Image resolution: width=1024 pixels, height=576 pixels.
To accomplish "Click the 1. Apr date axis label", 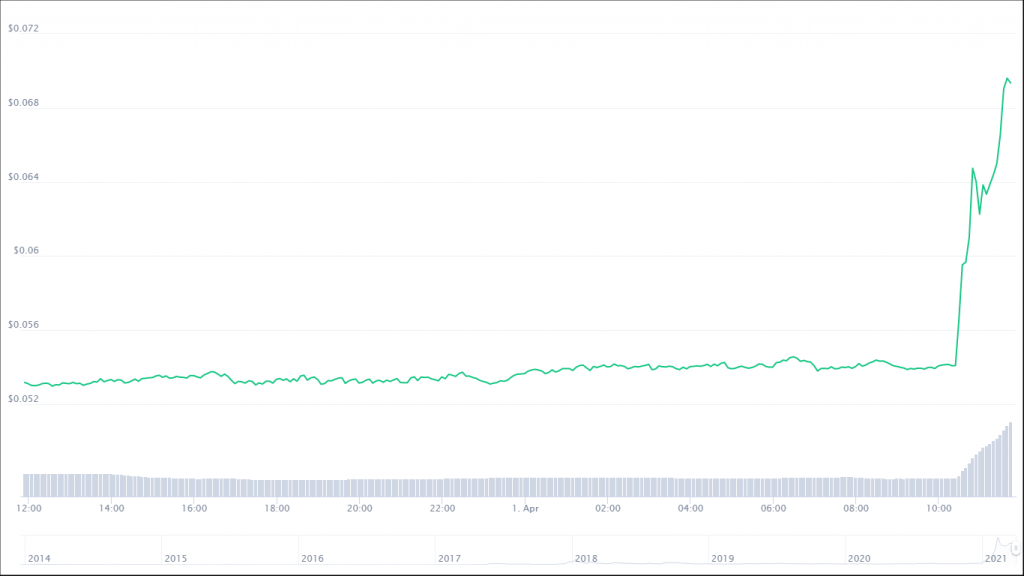I will (x=525, y=508).
